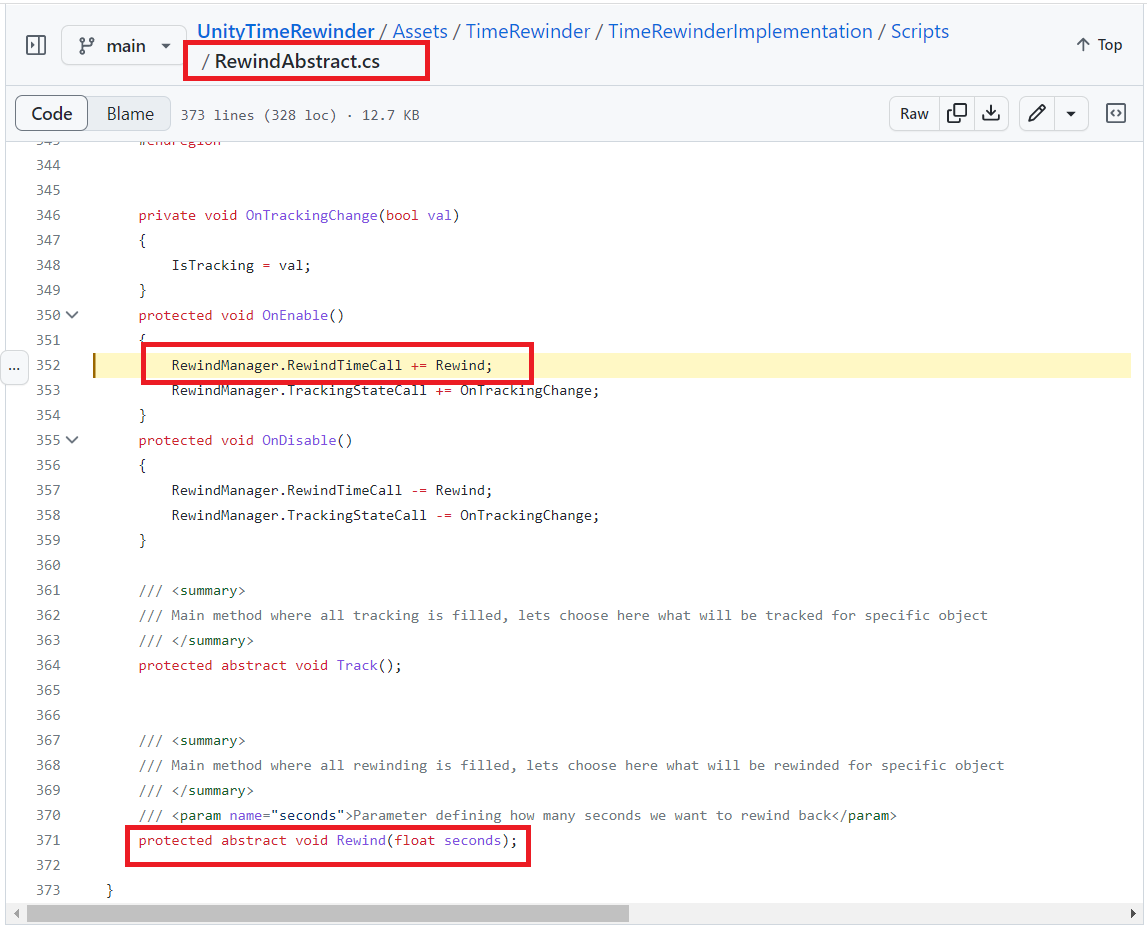The width and height of the screenshot is (1147, 927).
Task: Click IsTracking on line 348
Action: coord(213,266)
